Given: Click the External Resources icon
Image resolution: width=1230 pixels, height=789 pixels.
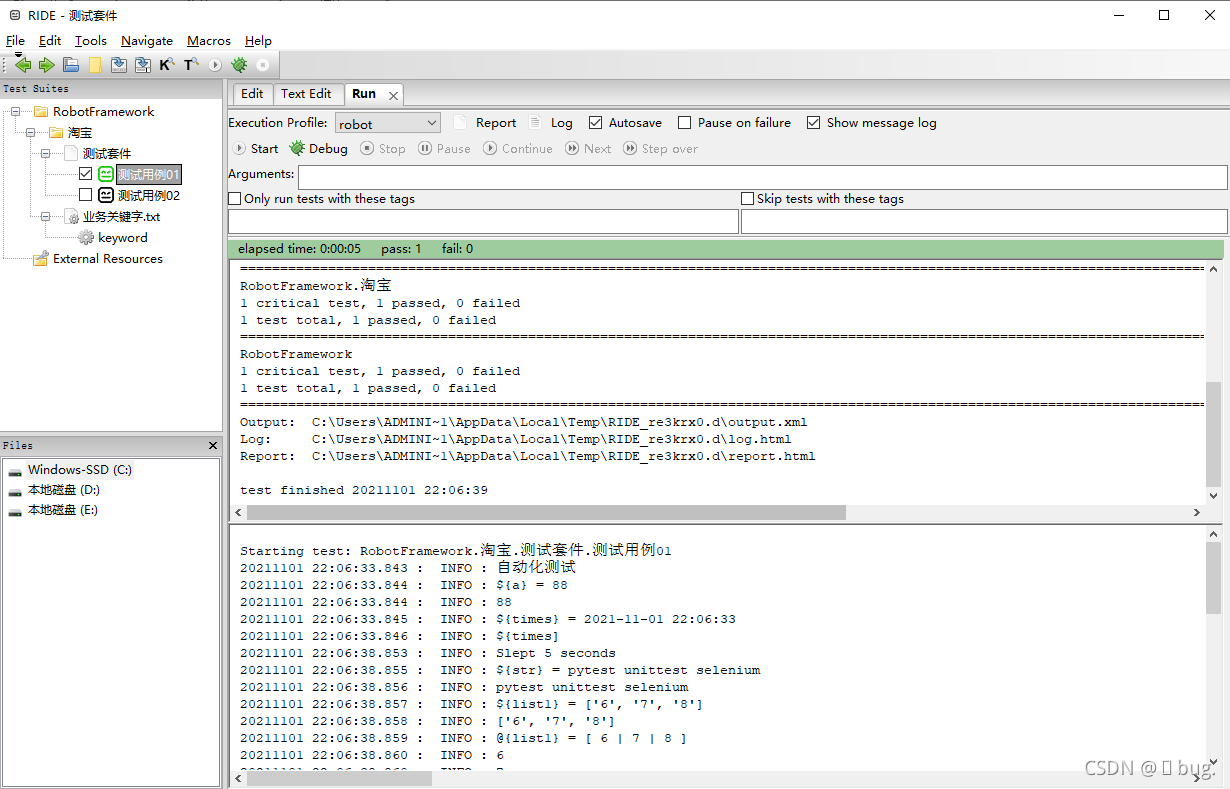Looking at the screenshot, I should coord(40,259).
